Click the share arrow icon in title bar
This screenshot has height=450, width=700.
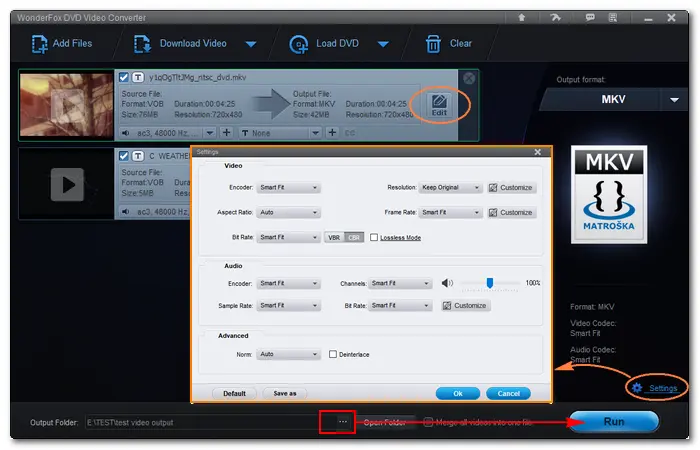coord(555,17)
